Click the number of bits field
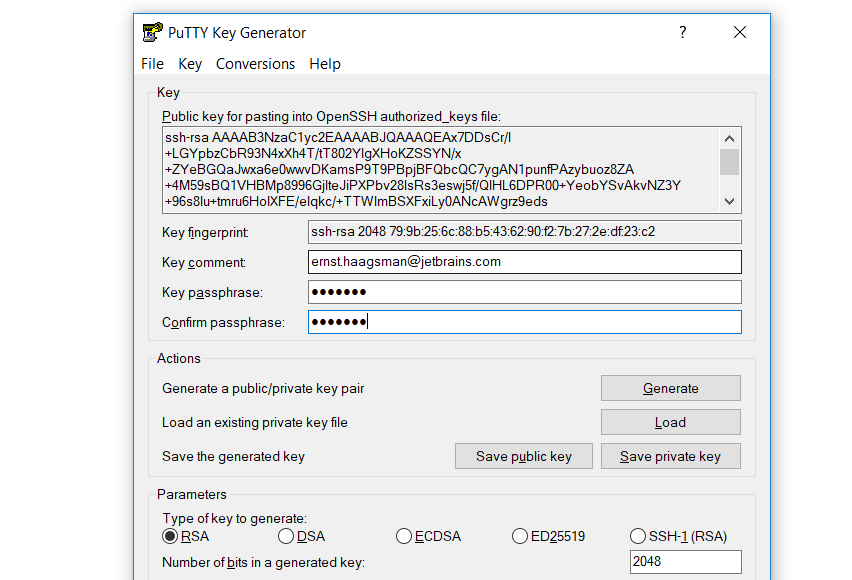 [x=686, y=562]
